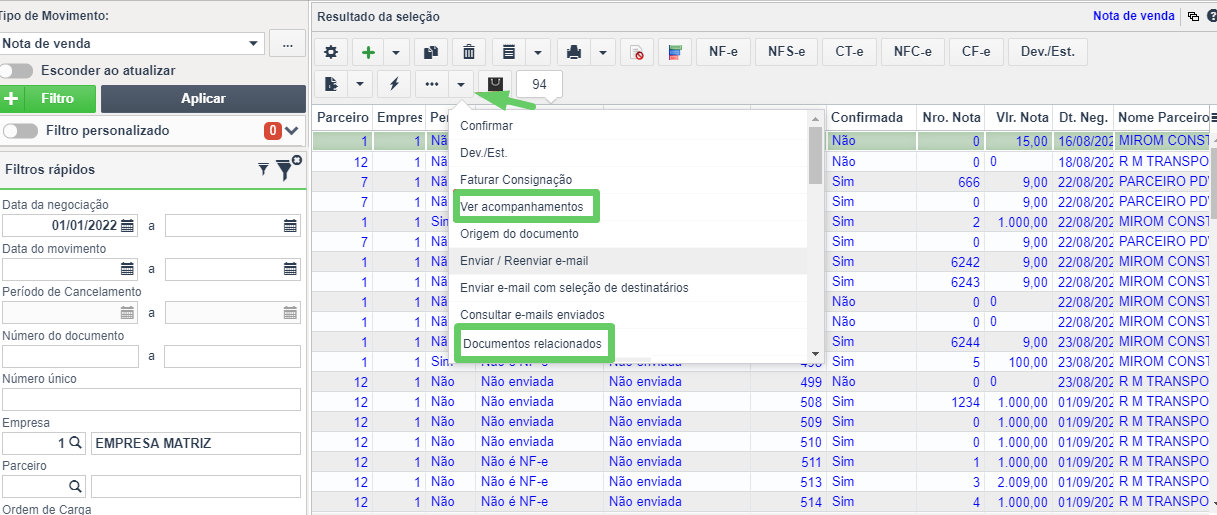This screenshot has height=515, width=1217.
Task: Click the dropdown menu scrollbar down arrow
Action: 815,354
